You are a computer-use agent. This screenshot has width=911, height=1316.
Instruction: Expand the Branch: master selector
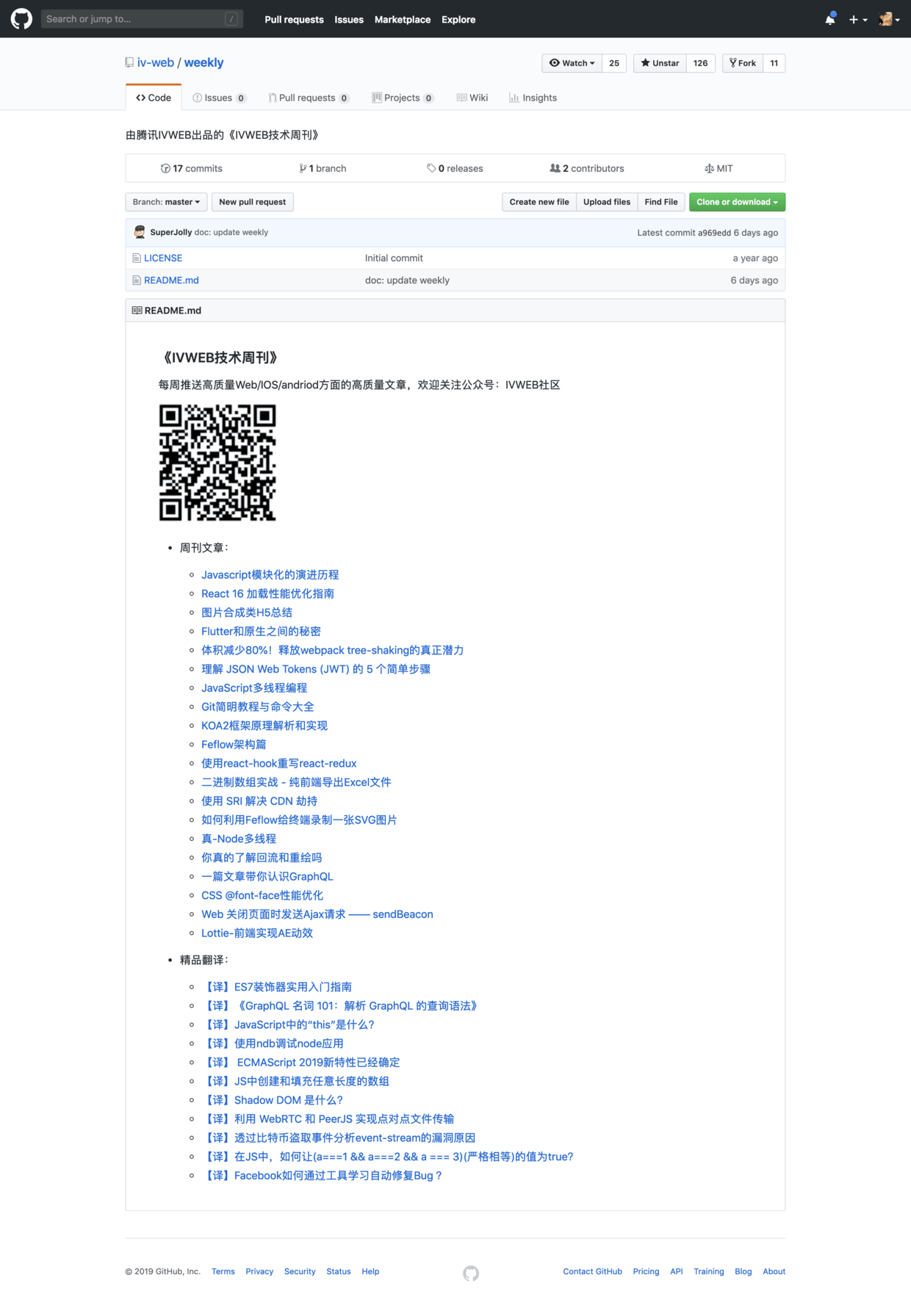(x=166, y=202)
